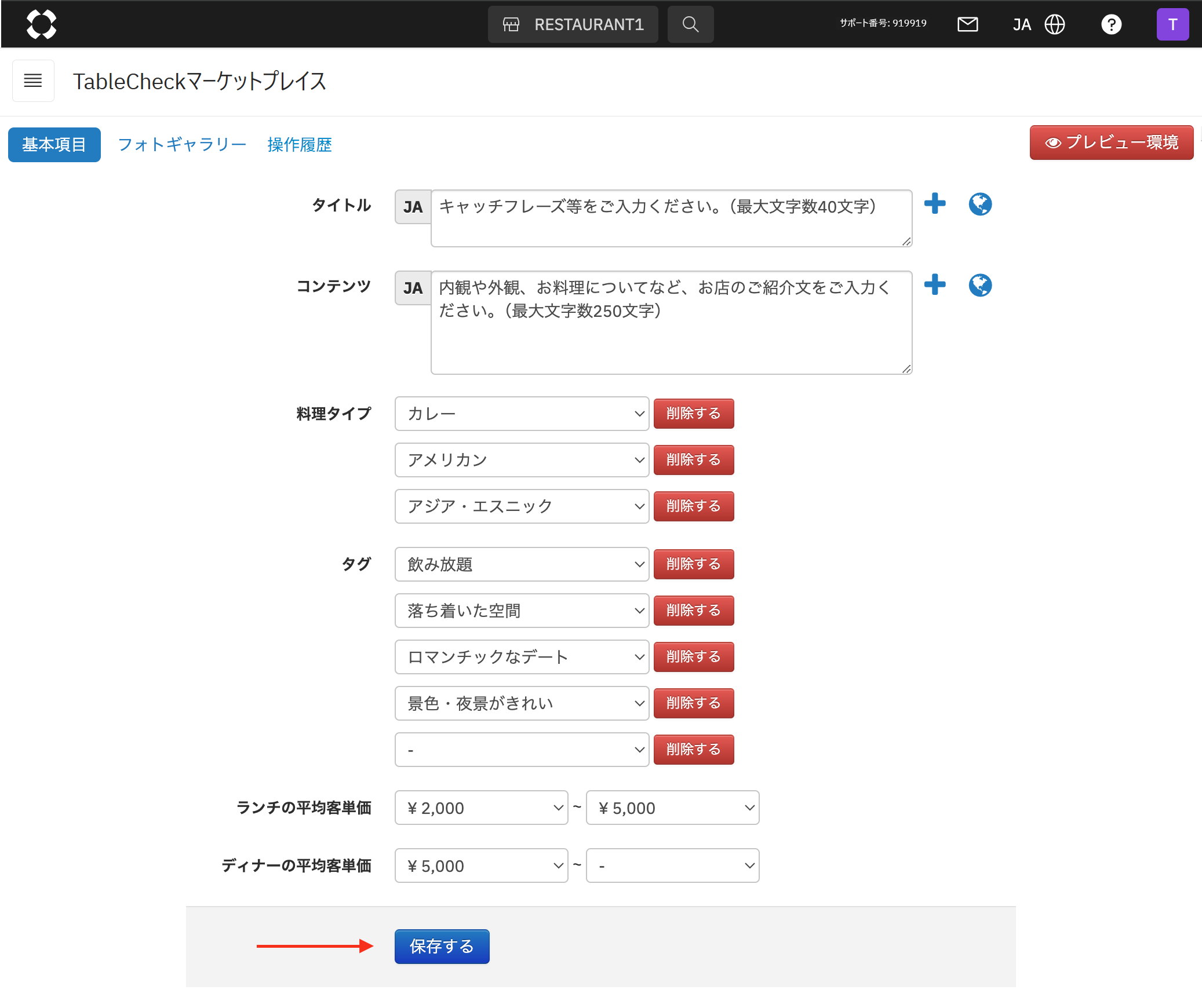Open the lunch maximum ¥5,000 dropdown
Image resolution: width=1202 pixels, height=1008 pixels.
point(672,808)
